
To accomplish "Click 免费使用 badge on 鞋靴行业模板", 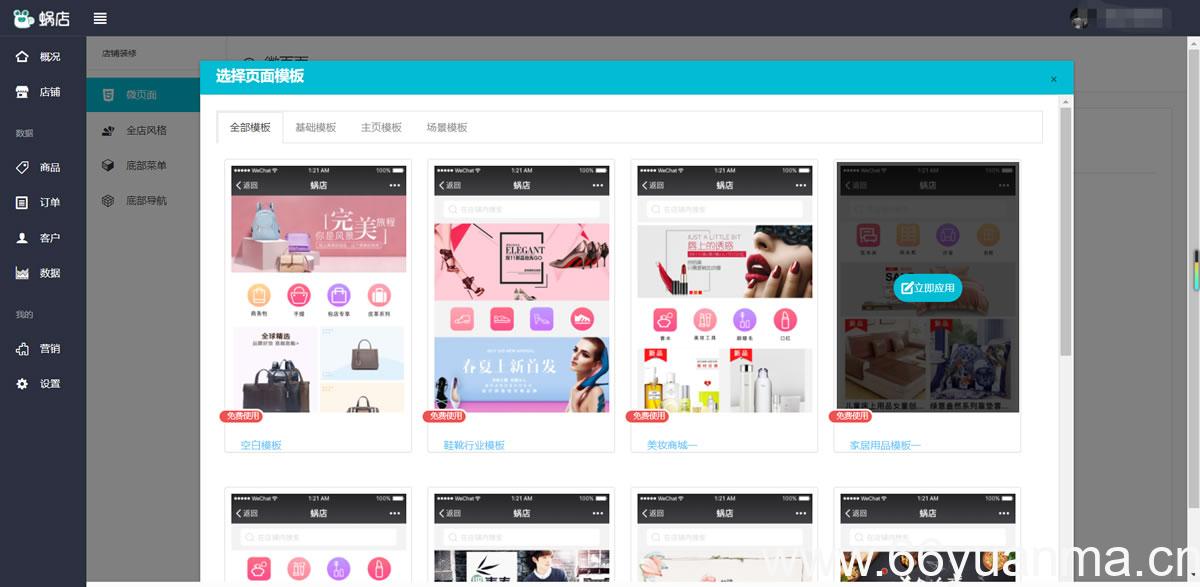I will 444,416.
